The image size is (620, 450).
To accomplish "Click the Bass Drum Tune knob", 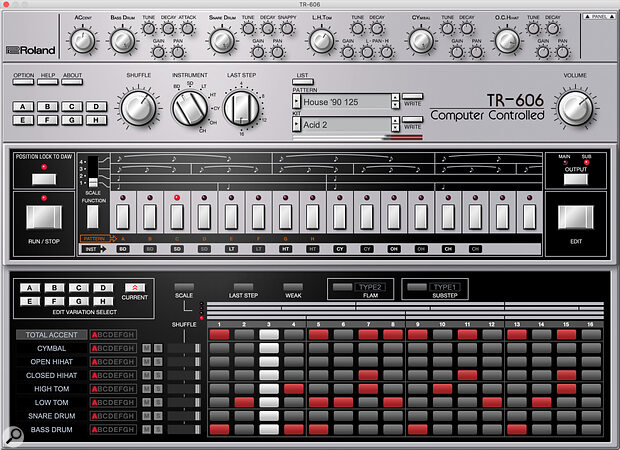I will (x=149, y=28).
